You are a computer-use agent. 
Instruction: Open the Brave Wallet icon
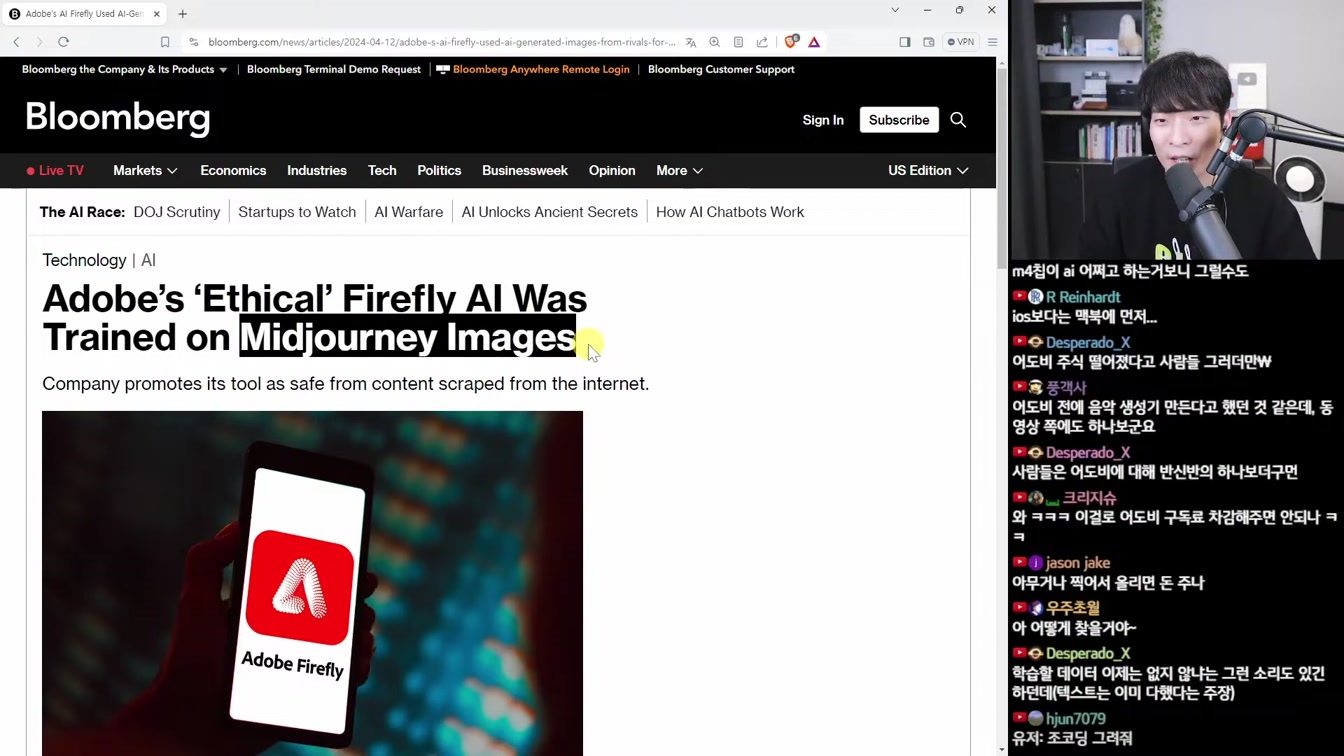tap(929, 42)
